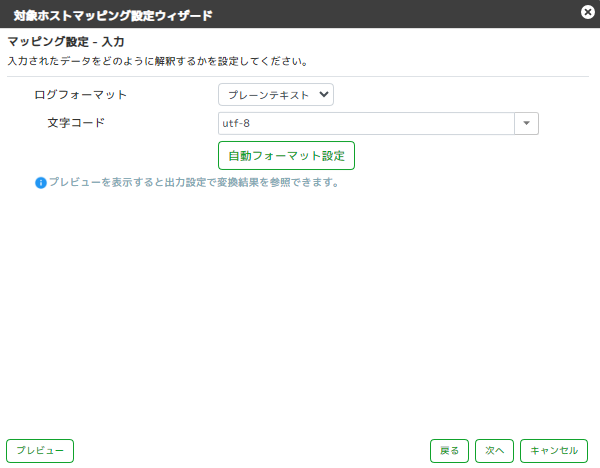Open the プレビュー preview button
Image resolution: width=600 pixels, height=468 pixels.
[40, 451]
